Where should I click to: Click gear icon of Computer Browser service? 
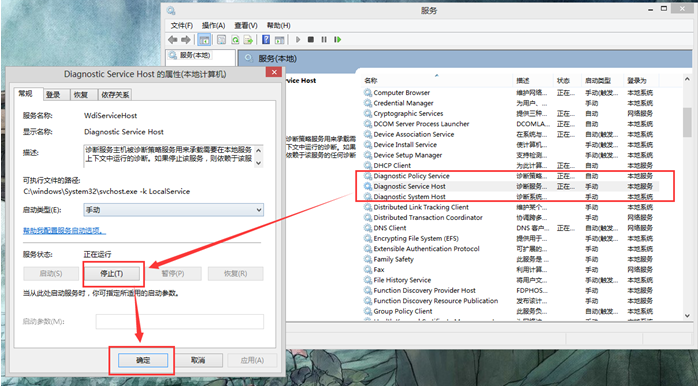(x=368, y=93)
